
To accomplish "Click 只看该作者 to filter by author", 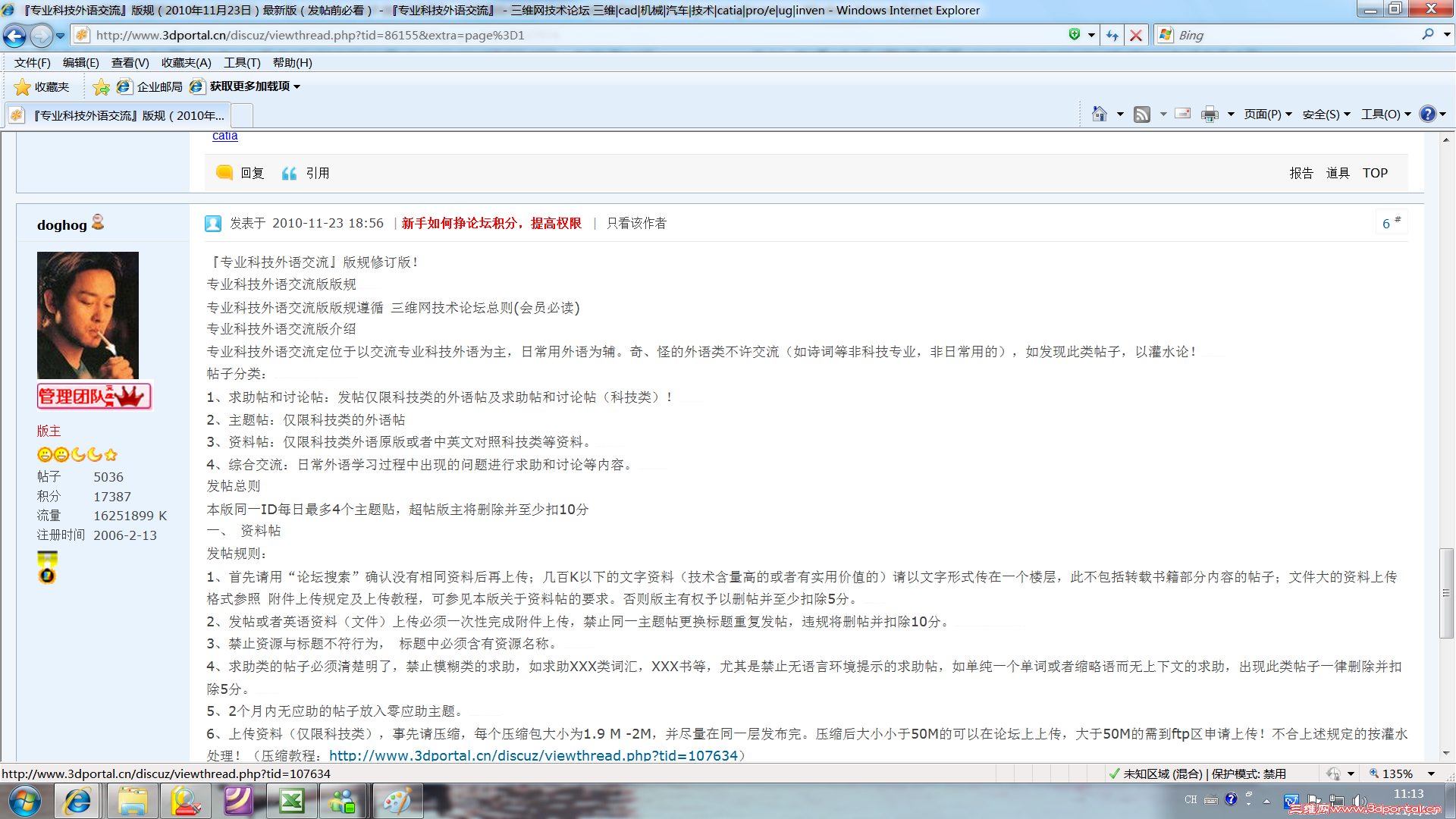I will tap(636, 223).
